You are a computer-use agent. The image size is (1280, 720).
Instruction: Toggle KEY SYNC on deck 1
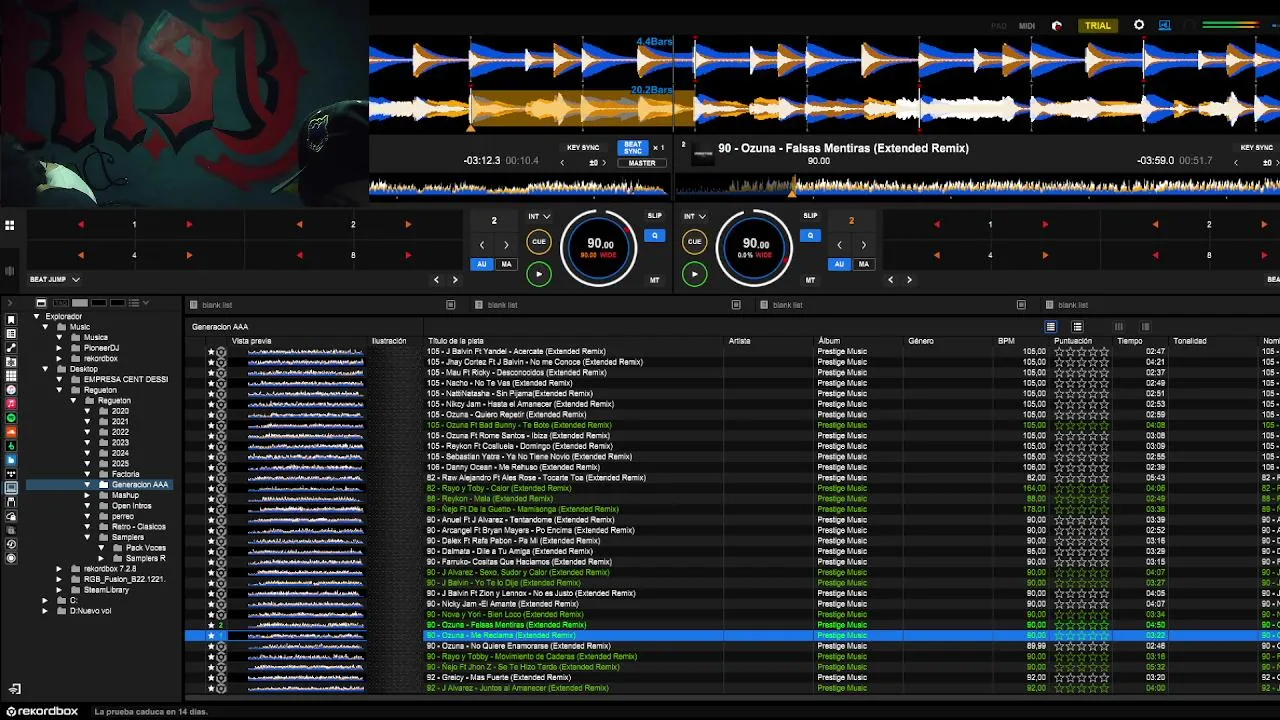coord(583,148)
